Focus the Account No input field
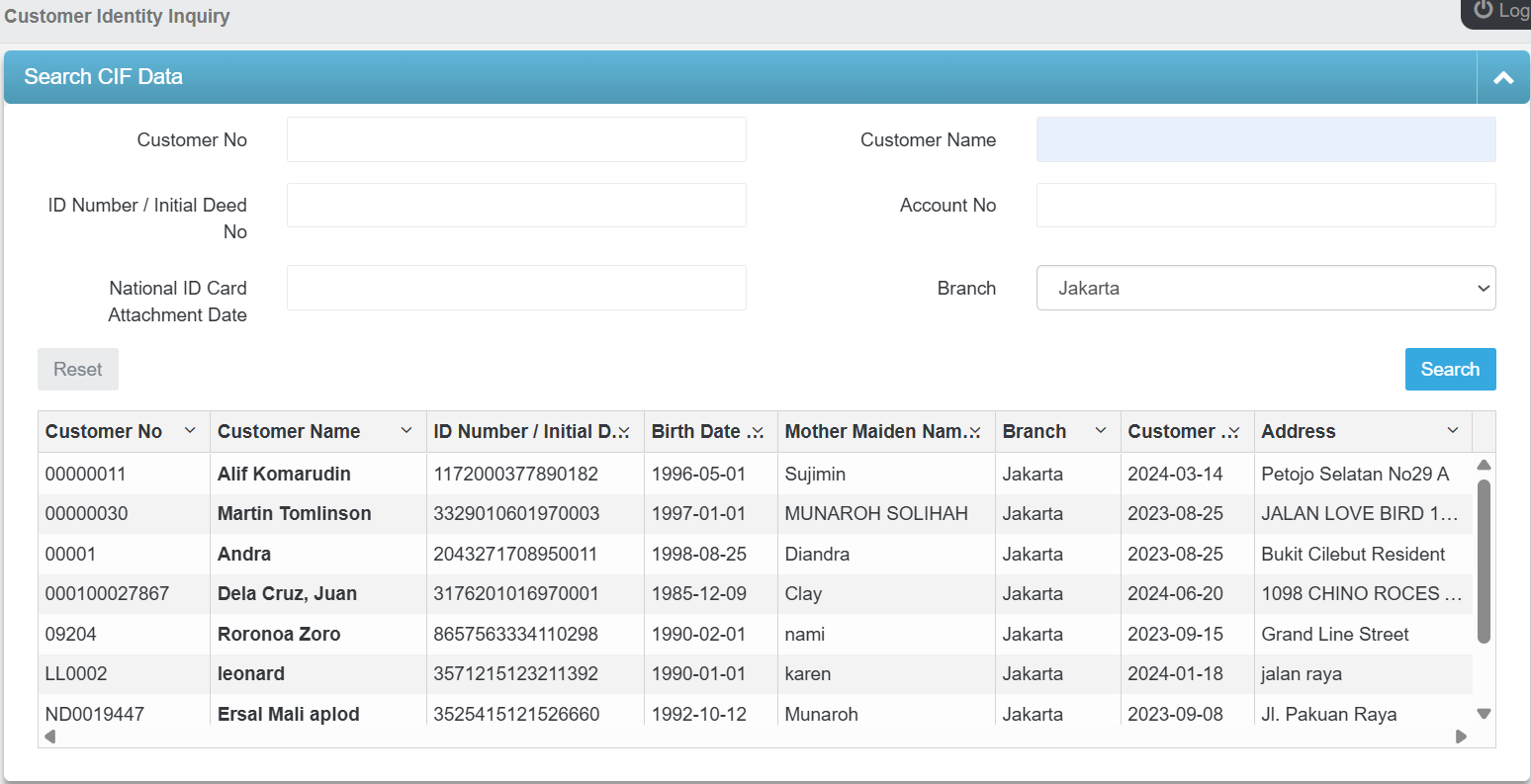Image resolution: width=1531 pixels, height=784 pixels. (1265, 205)
